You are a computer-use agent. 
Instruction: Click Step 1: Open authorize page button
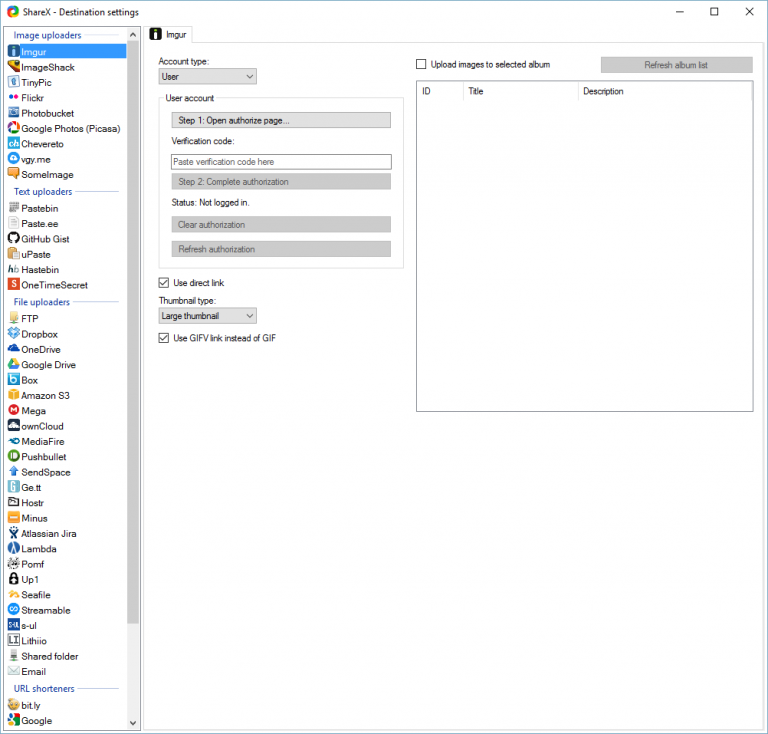tap(281, 120)
